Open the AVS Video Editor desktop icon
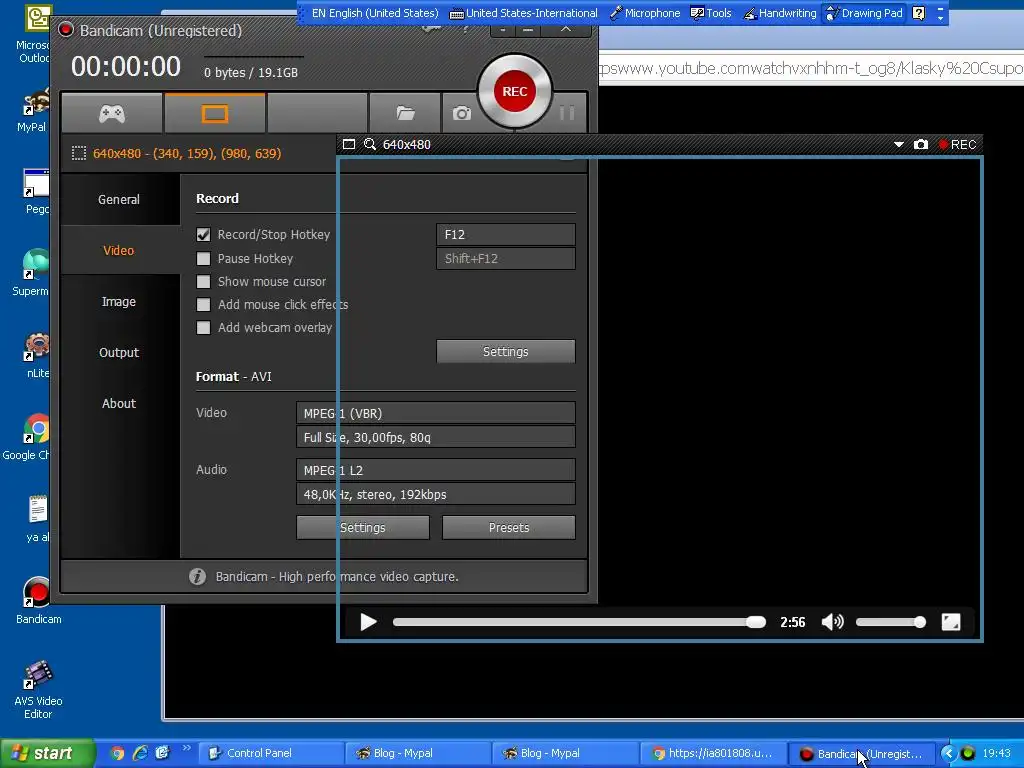The image size is (1024, 768). click(x=38, y=690)
